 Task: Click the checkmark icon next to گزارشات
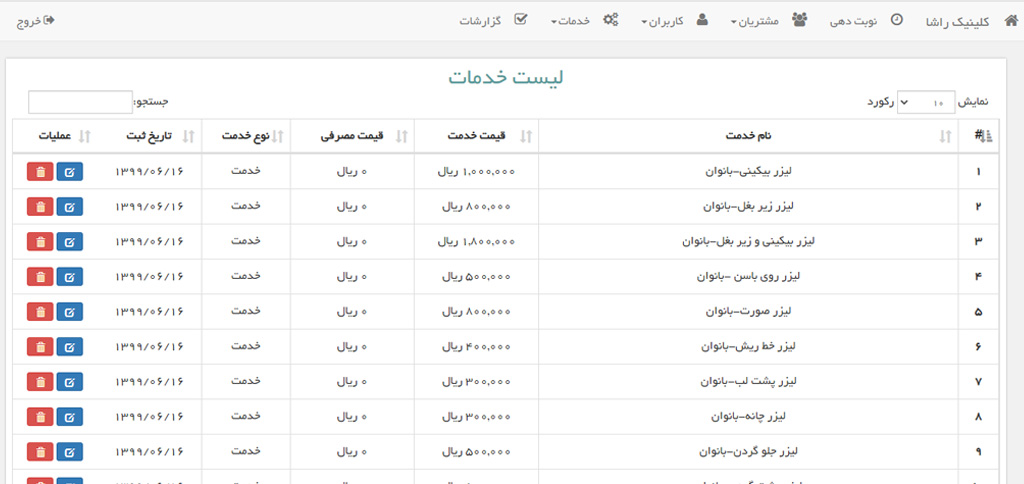coord(521,19)
